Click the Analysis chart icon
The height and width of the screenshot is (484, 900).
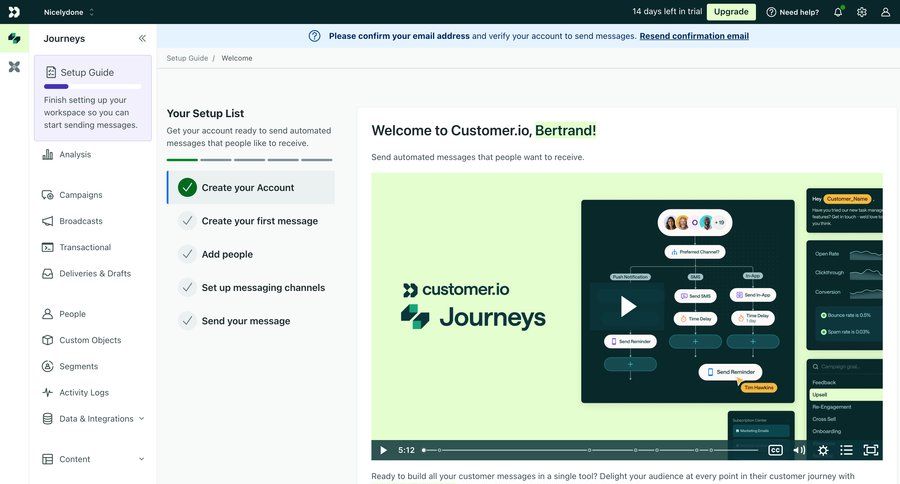(48, 154)
